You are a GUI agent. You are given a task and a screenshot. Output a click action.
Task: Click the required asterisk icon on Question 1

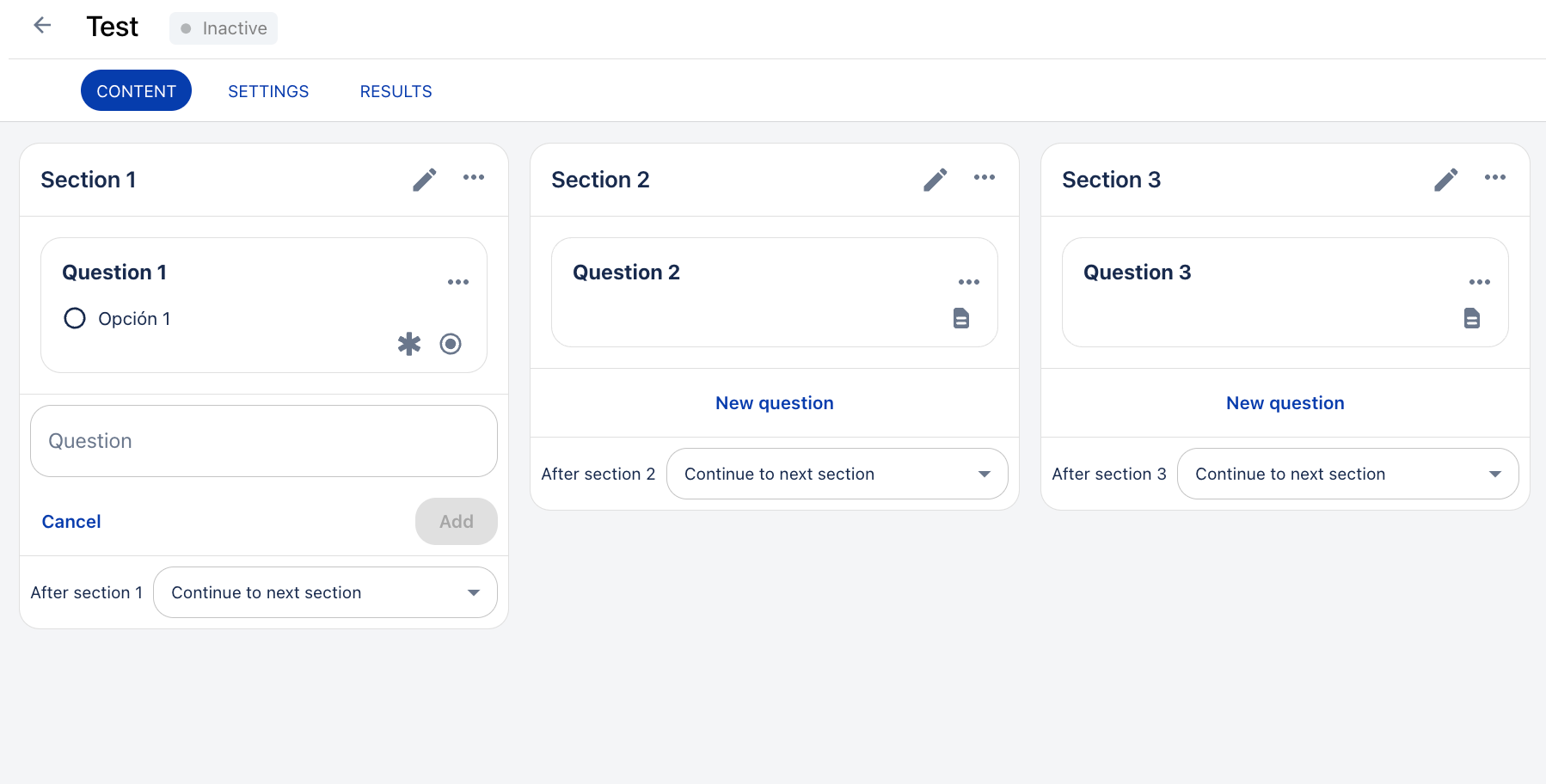pos(409,344)
